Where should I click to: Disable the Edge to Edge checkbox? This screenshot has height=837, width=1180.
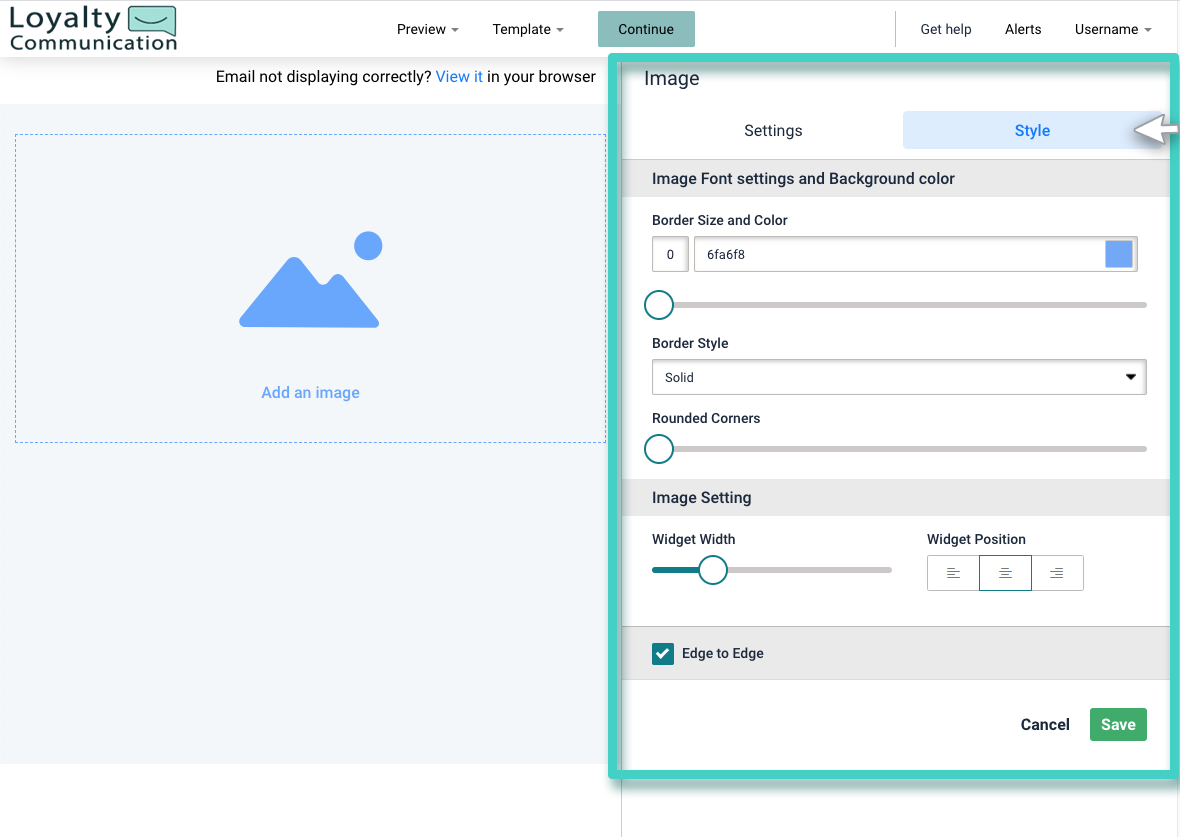(x=662, y=653)
